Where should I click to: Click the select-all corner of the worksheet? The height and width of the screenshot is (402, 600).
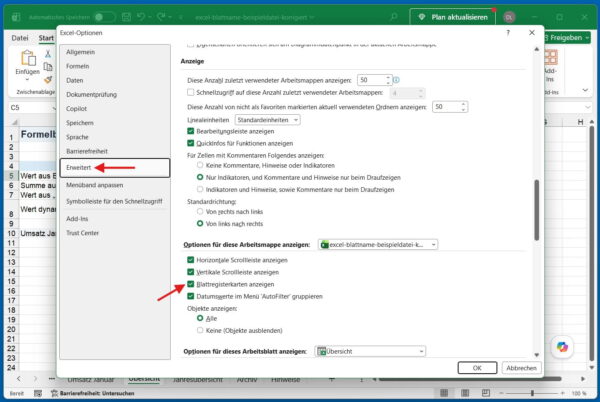pyautogui.click(x=15, y=122)
